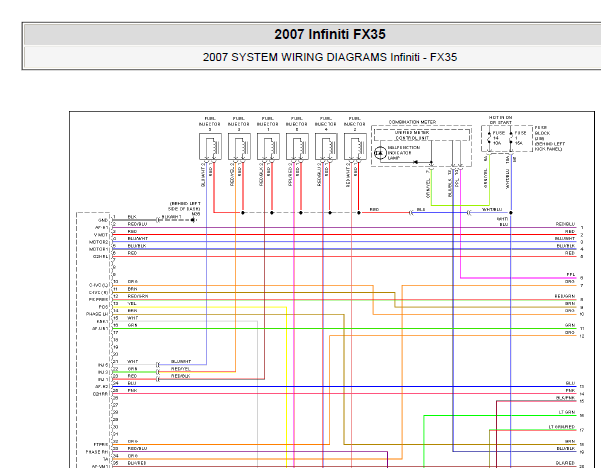601x468 pixels.
Task: Click '(BEHIND LEFT SIDE OF DASH)' ground note
Action: pyautogui.click(x=185, y=206)
